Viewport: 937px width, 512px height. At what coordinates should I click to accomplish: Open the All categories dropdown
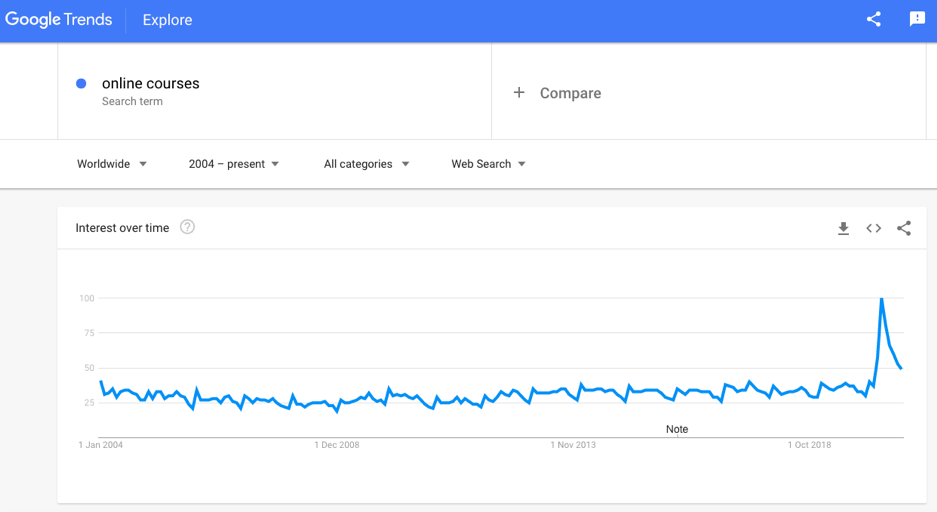366,164
